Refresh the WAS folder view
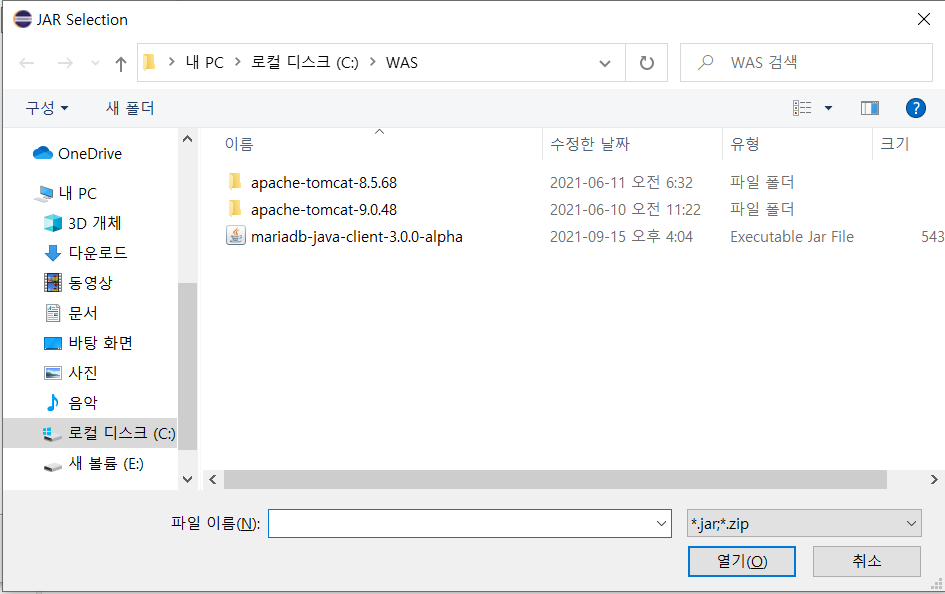Image resolution: width=945 pixels, height=594 pixels. point(647,63)
